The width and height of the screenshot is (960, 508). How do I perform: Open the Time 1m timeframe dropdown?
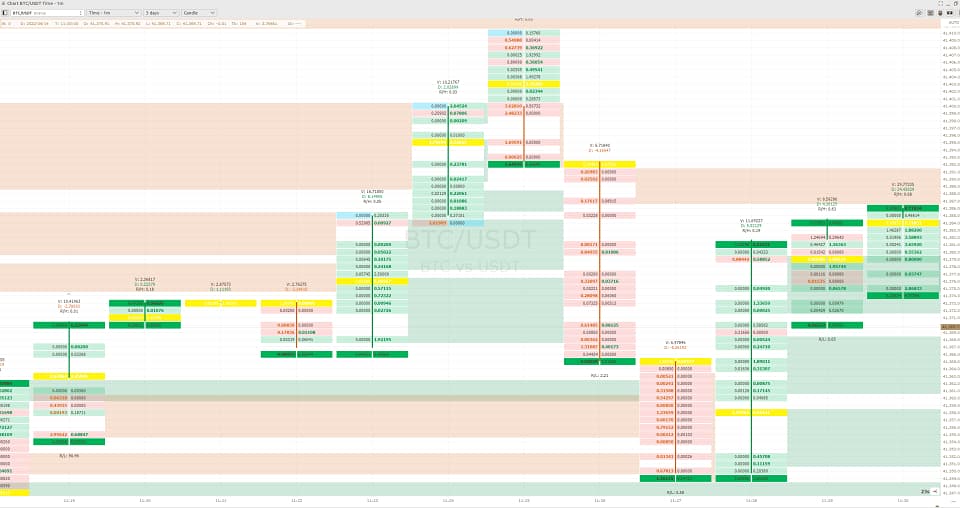113,13
